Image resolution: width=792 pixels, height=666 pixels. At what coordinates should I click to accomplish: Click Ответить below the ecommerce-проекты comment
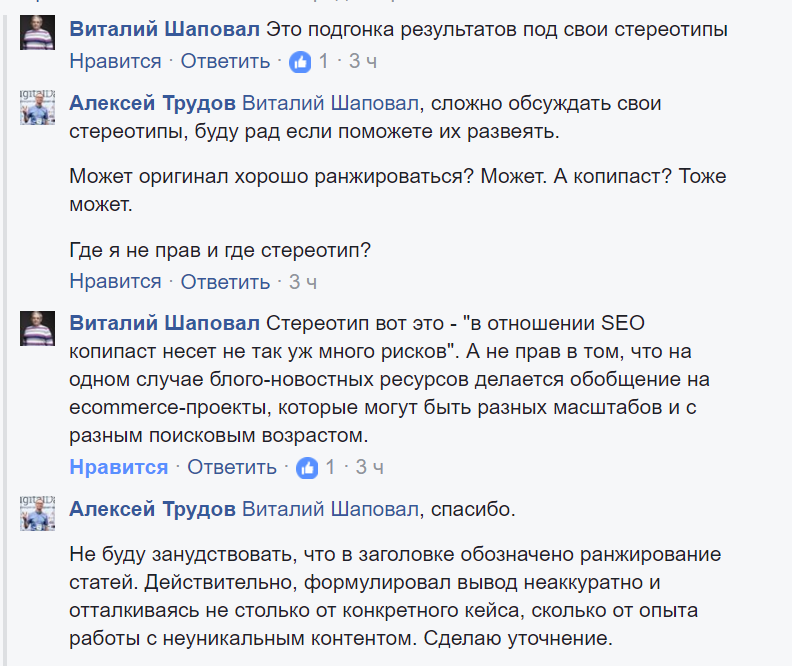232,467
